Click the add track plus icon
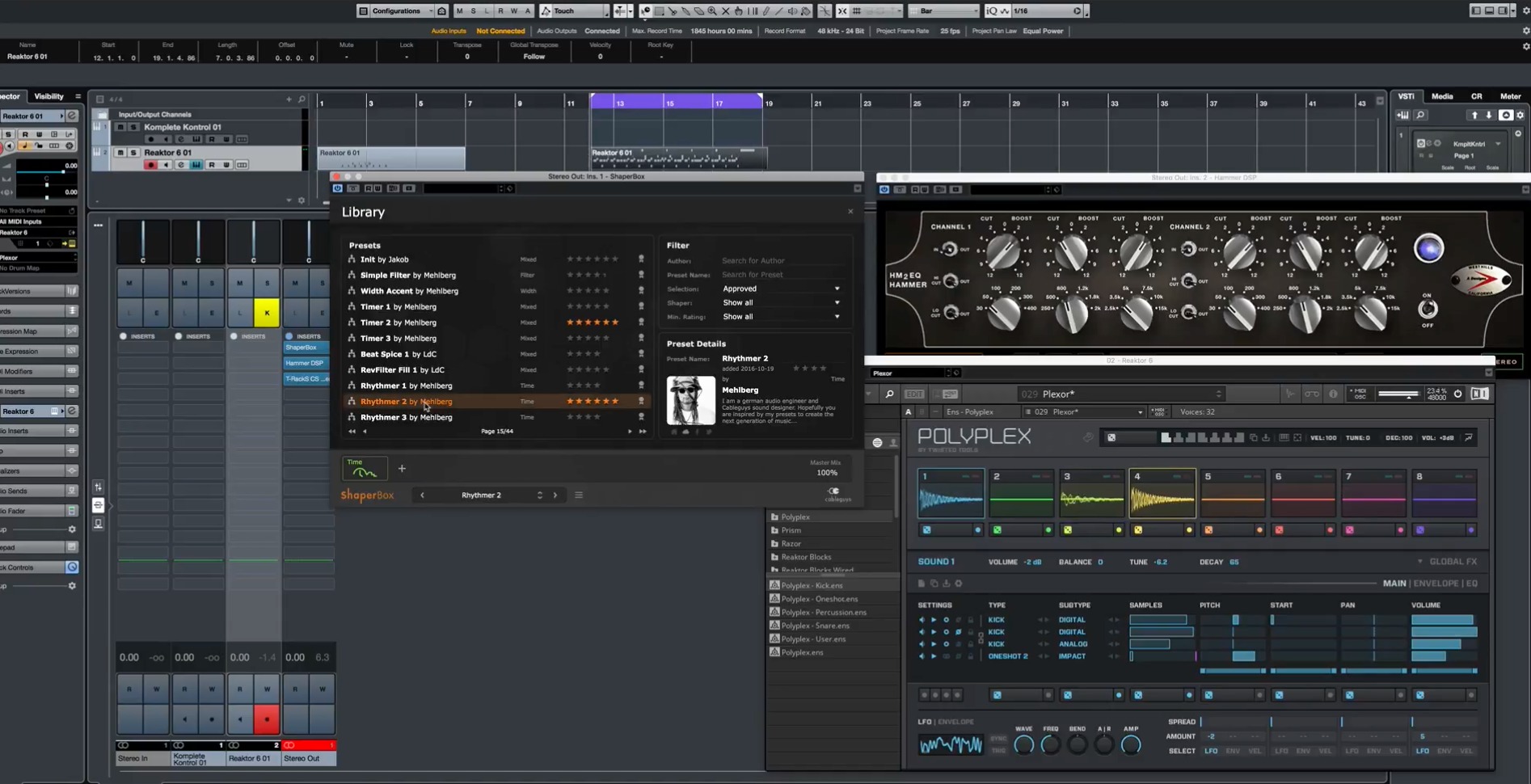 289,99
